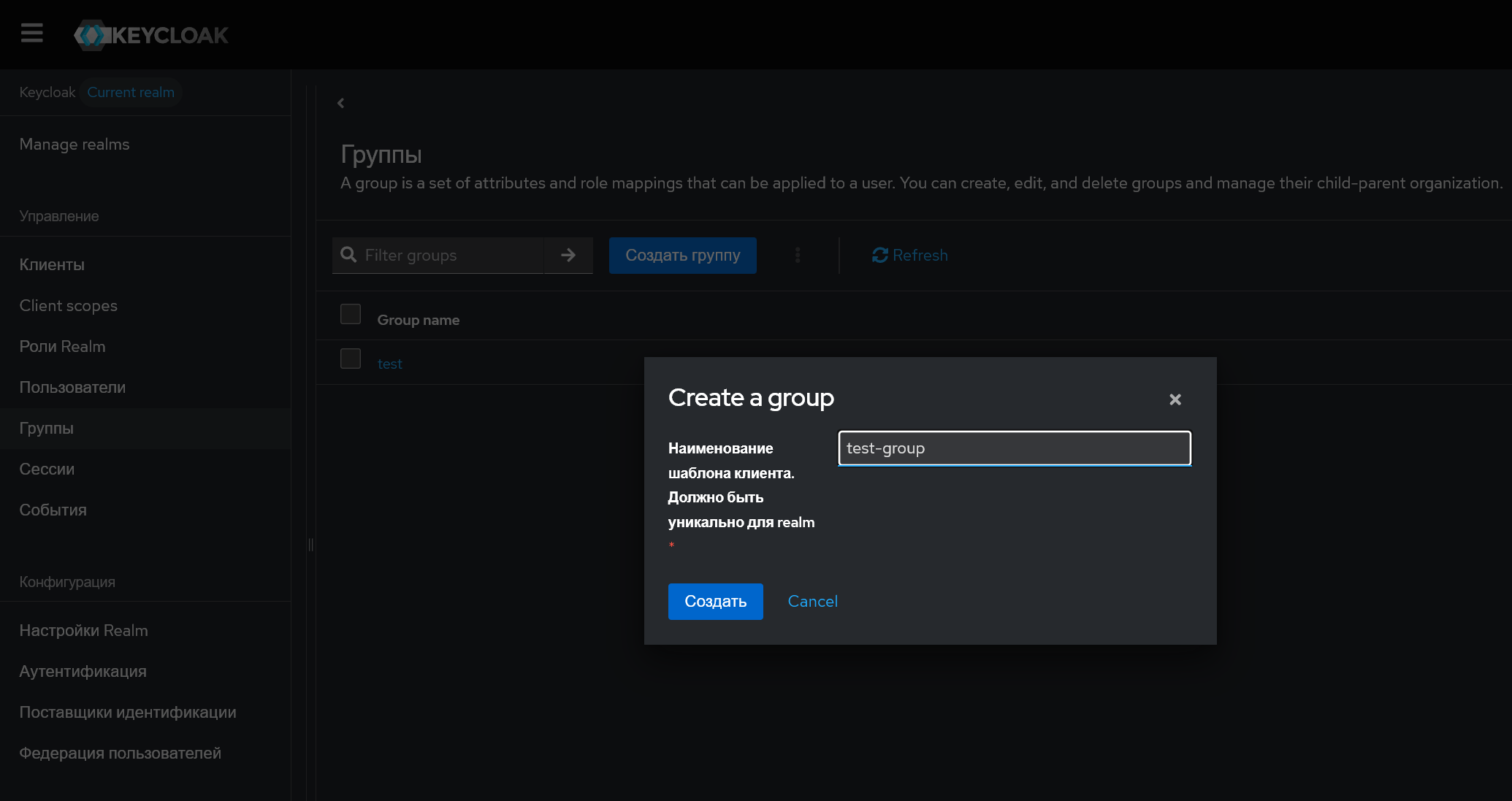Refresh the groups list

click(x=909, y=255)
